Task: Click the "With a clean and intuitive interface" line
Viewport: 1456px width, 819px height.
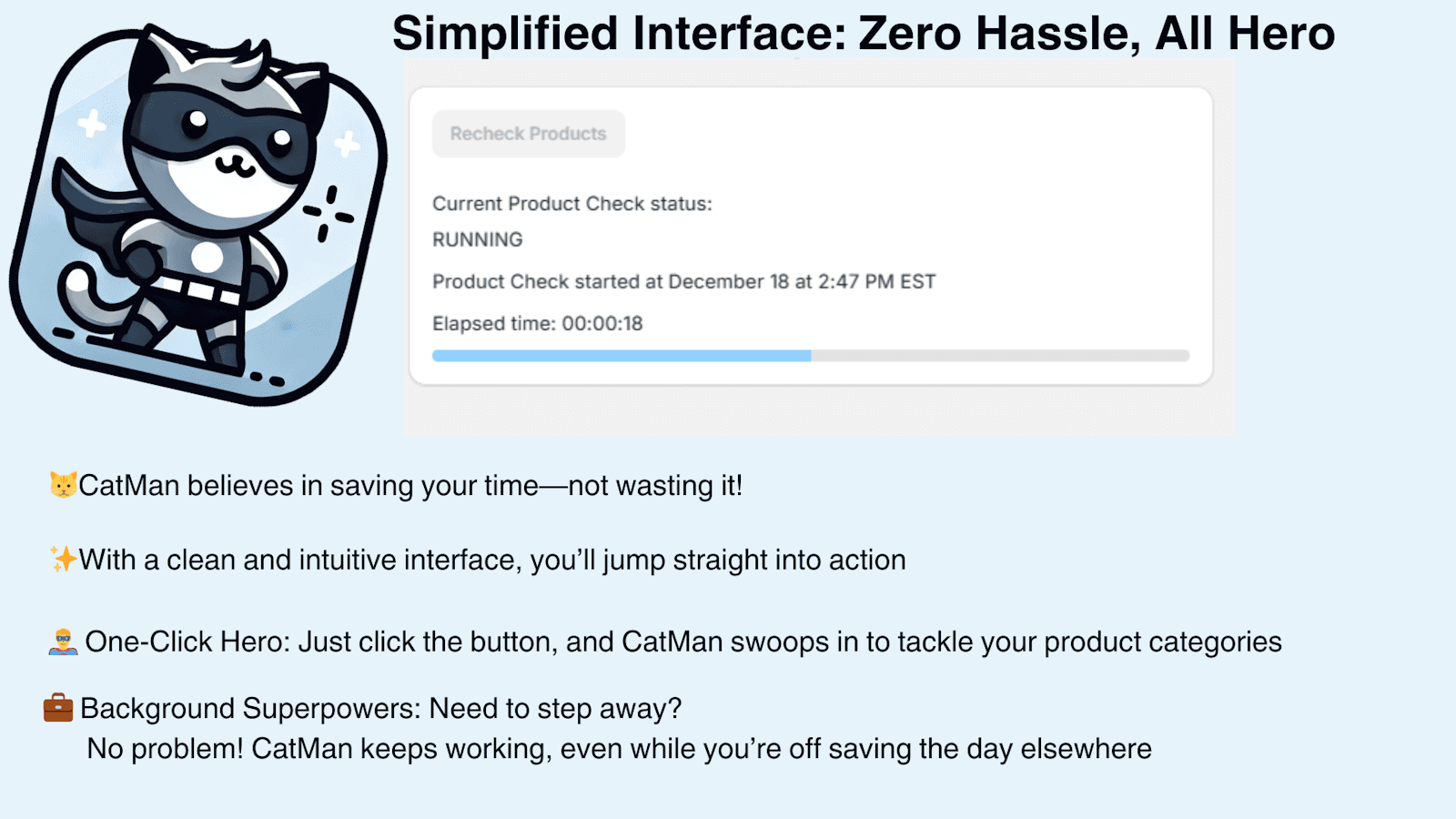Action: [x=492, y=560]
